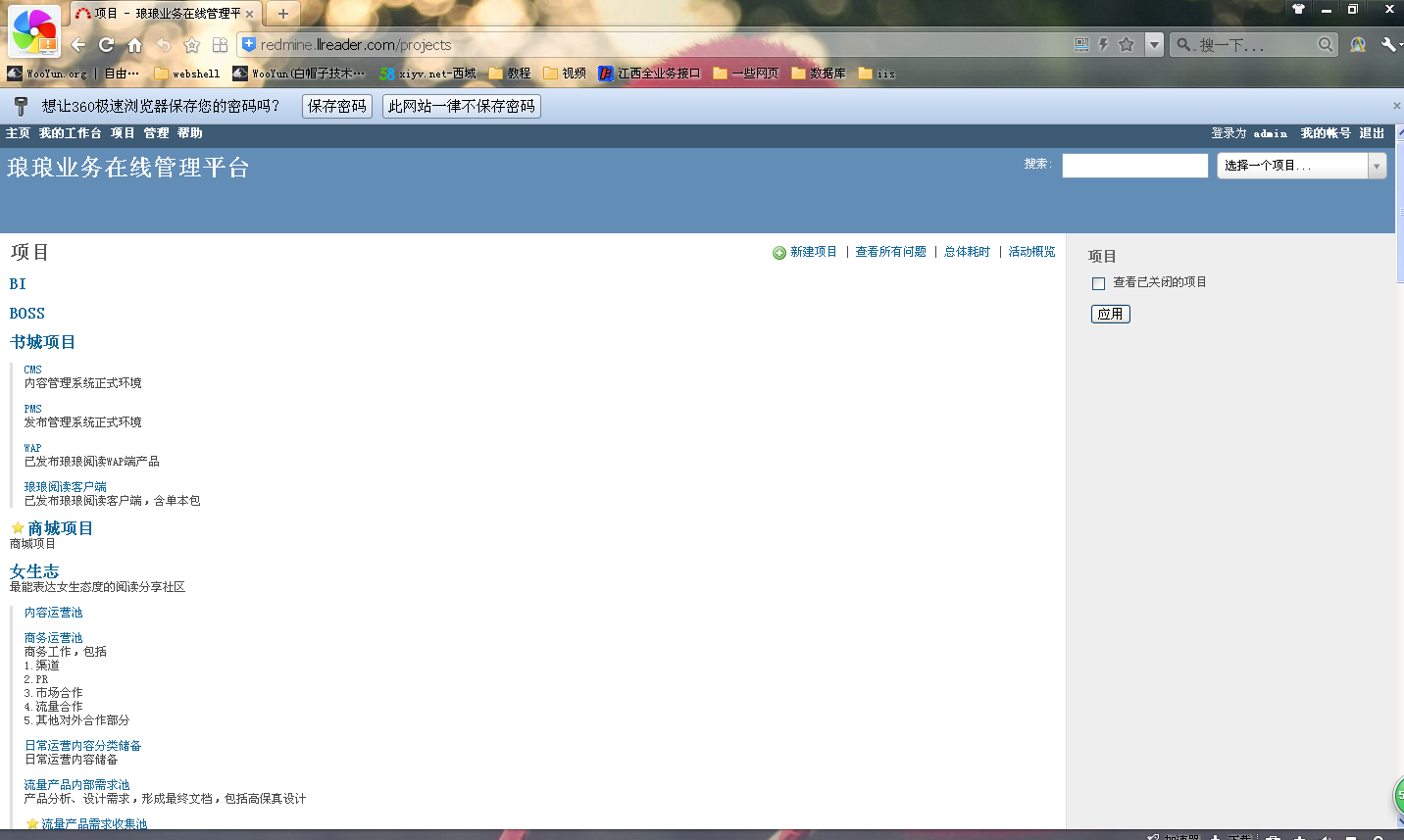Click the admin user link
Screen dimensions: 1404x840
1270,133
